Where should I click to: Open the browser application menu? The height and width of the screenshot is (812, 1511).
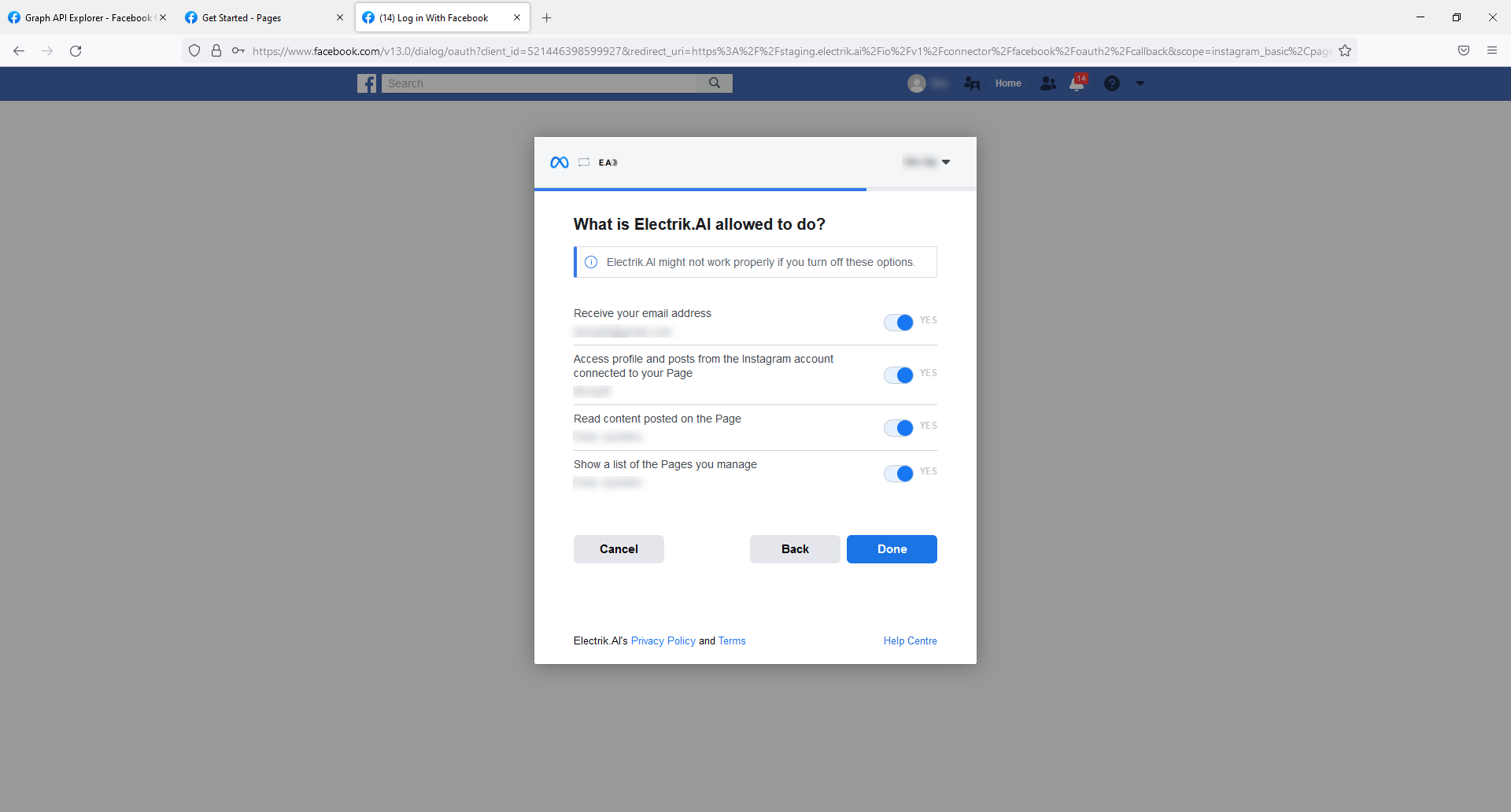click(1492, 50)
